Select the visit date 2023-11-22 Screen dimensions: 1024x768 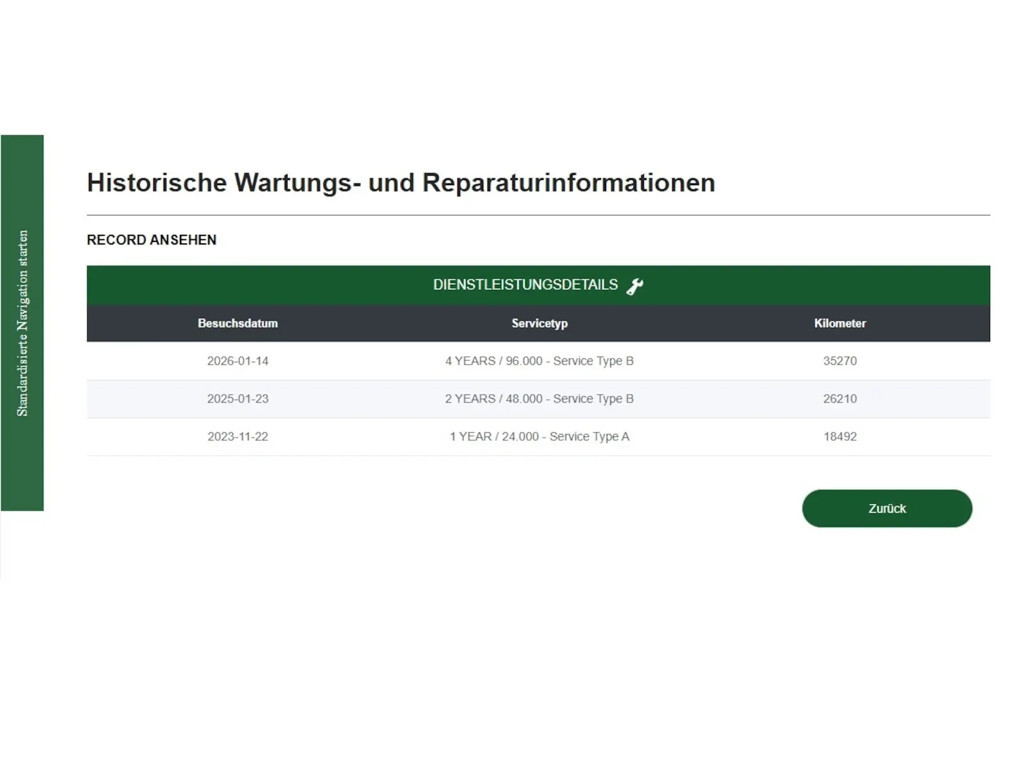point(237,437)
